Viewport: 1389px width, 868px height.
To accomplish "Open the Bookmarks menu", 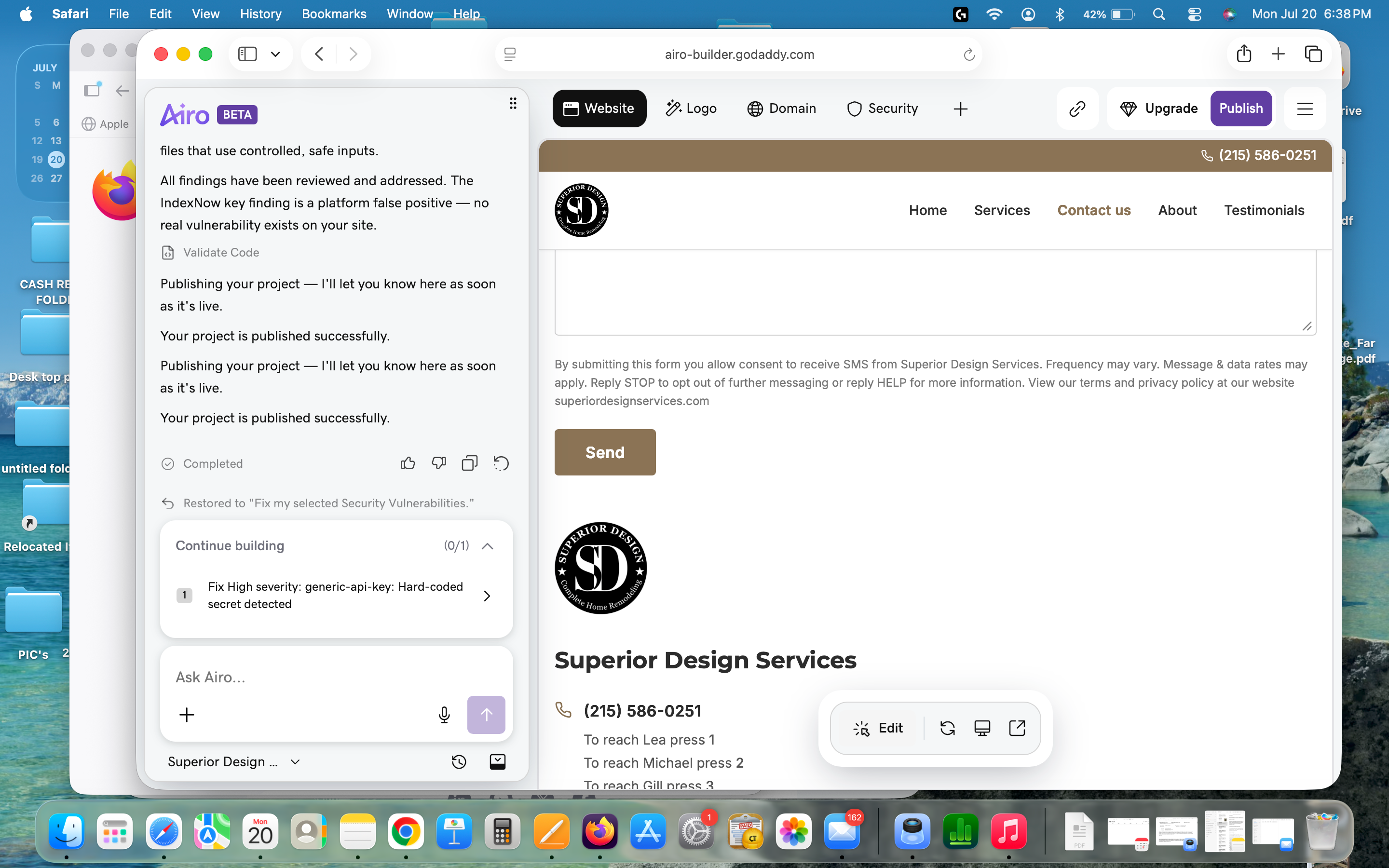I will coord(334,14).
